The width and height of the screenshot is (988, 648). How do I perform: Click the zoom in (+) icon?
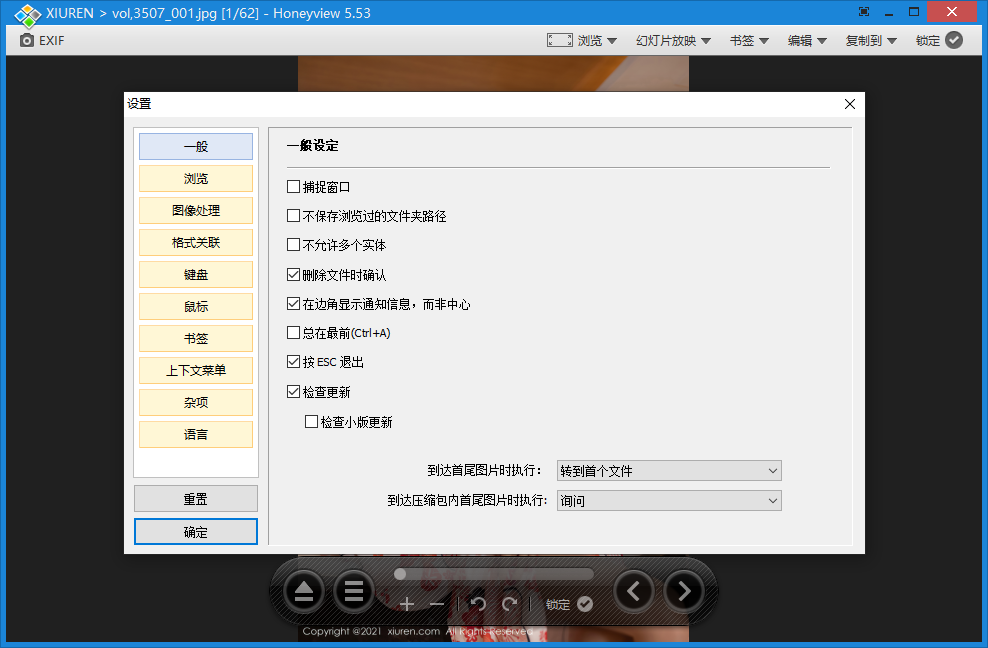pos(407,604)
